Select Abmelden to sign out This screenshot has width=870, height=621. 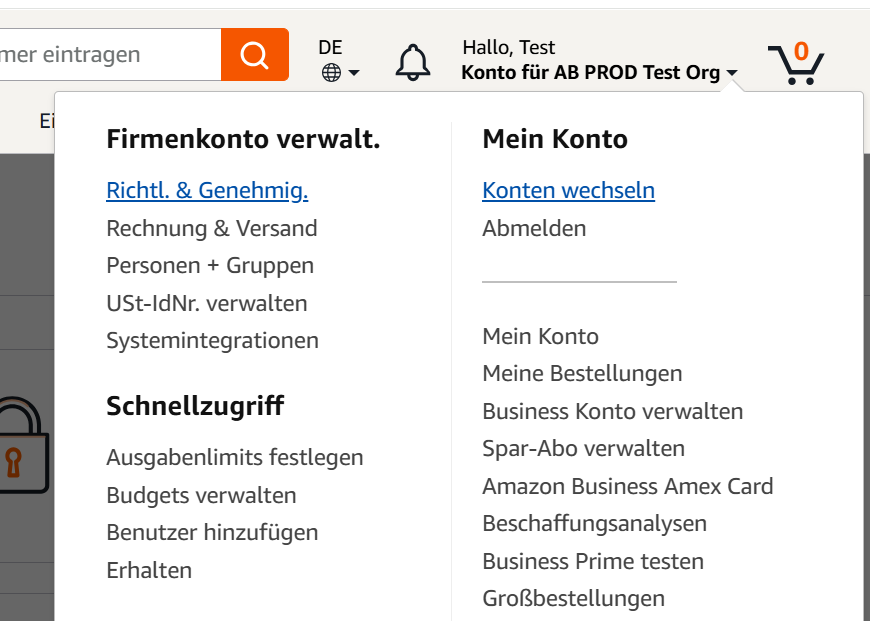coord(534,228)
